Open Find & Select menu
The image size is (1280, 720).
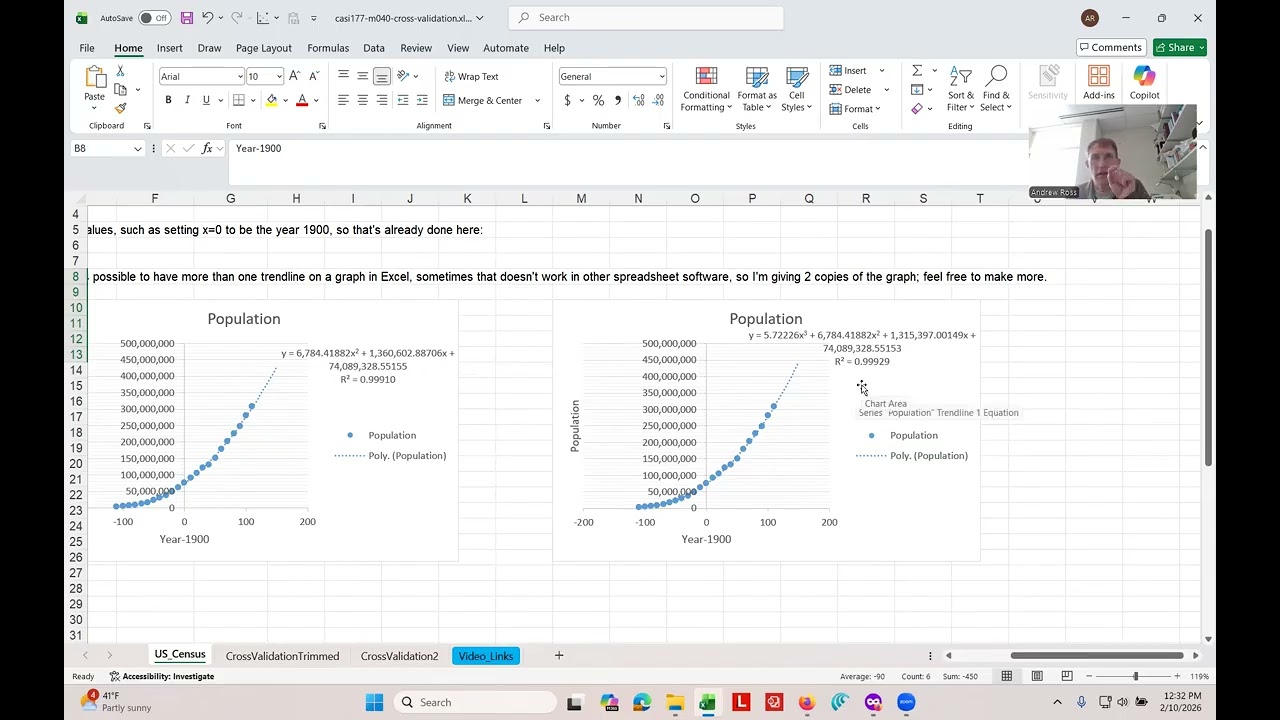(996, 90)
